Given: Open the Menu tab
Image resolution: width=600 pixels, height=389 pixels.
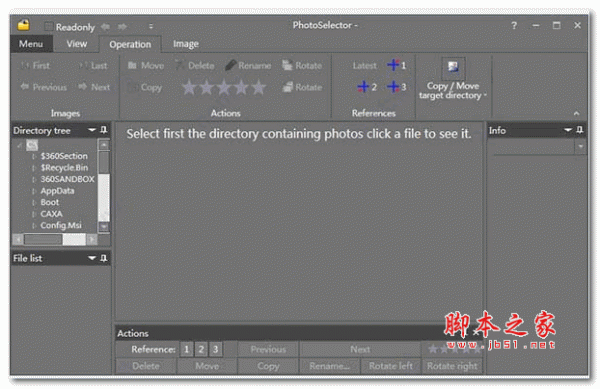Looking at the screenshot, I should (x=31, y=44).
